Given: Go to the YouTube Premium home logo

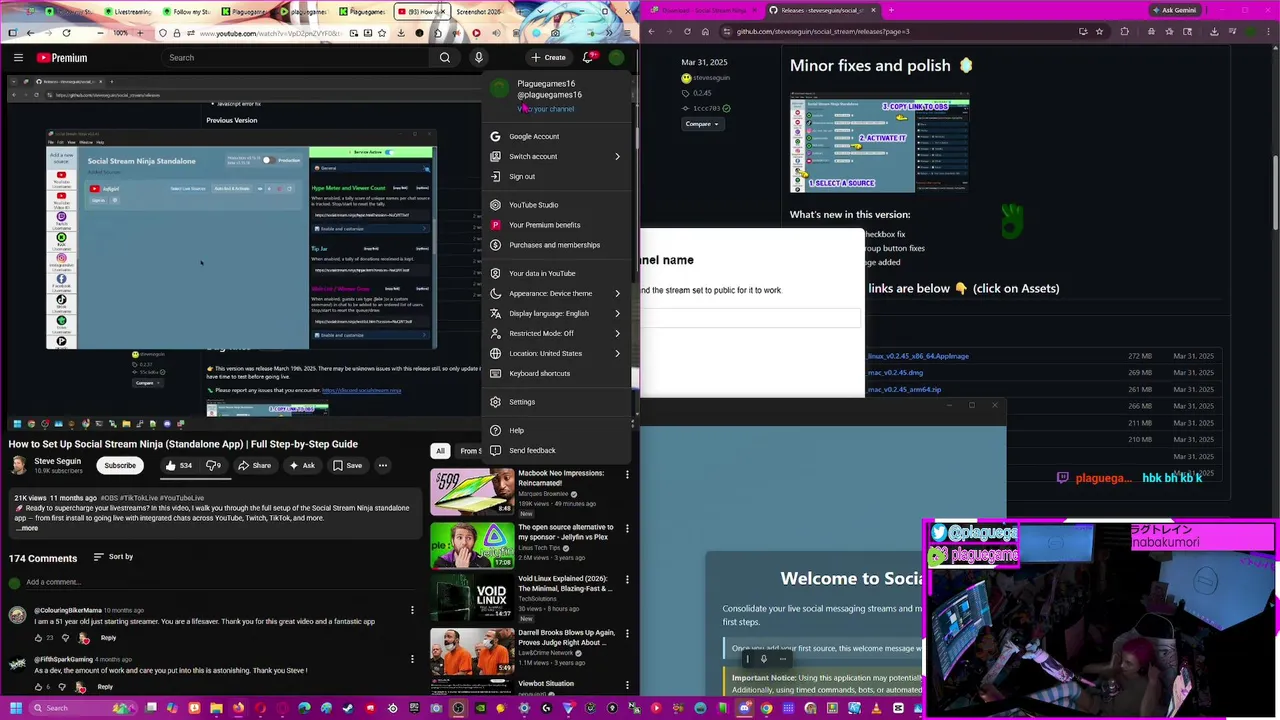Looking at the screenshot, I should pyautogui.click(x=62, y=58).
